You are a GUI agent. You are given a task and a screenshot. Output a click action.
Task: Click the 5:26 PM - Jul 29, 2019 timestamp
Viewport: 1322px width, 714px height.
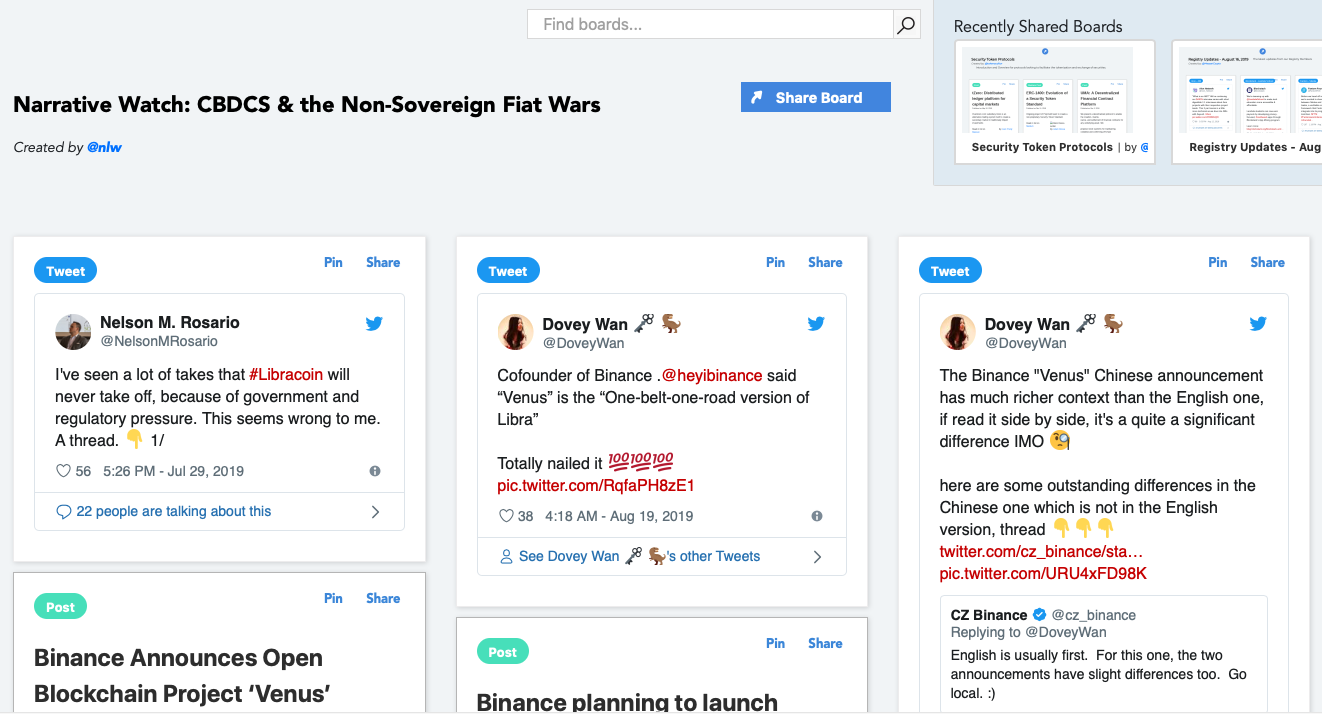pos(173,471)
